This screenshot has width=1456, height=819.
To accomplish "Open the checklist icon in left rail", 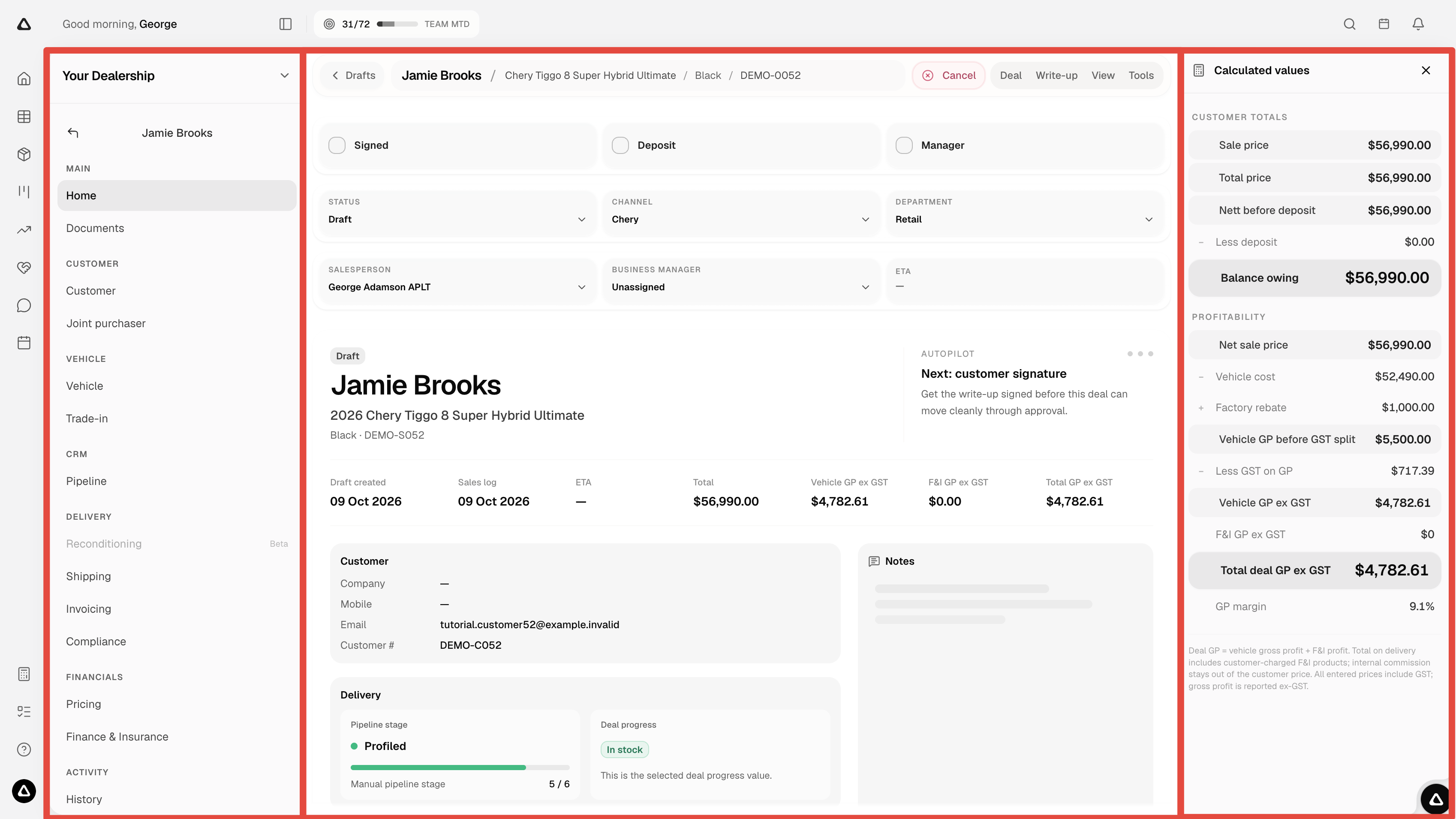I will pyautogui.click(x=24, y=712).
